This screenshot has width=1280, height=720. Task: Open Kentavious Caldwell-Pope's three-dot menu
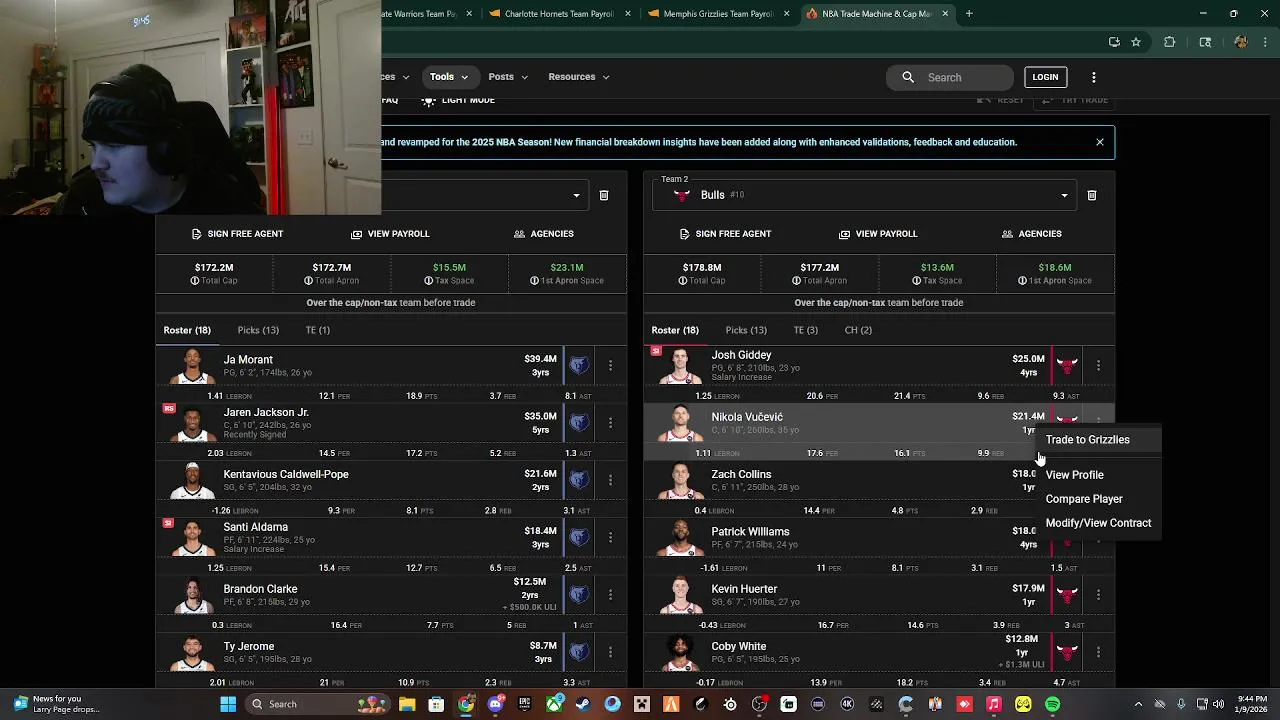[610, 480]
